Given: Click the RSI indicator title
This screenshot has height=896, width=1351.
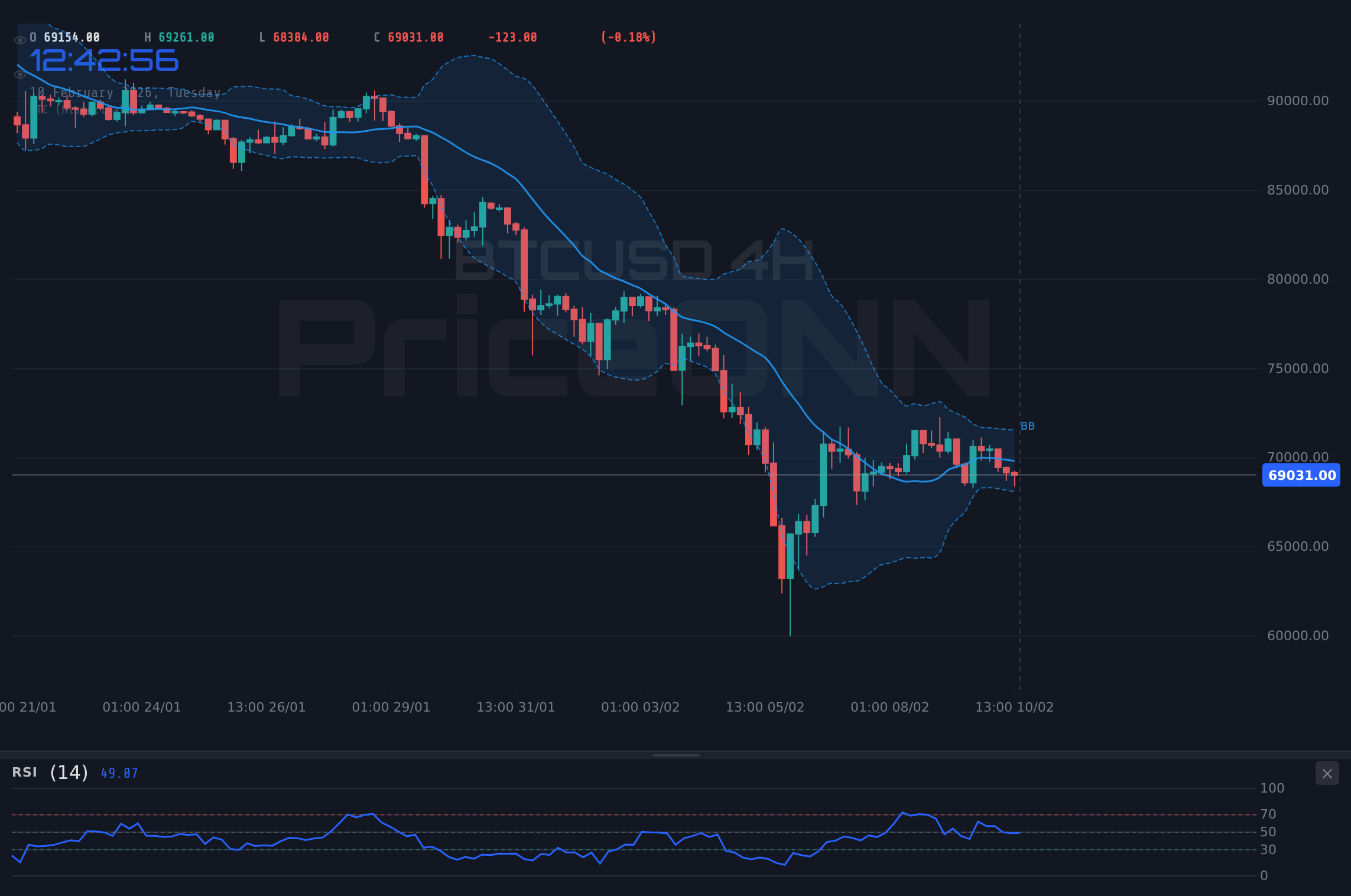Looking at the screenshot, I should tap(25, 772).
